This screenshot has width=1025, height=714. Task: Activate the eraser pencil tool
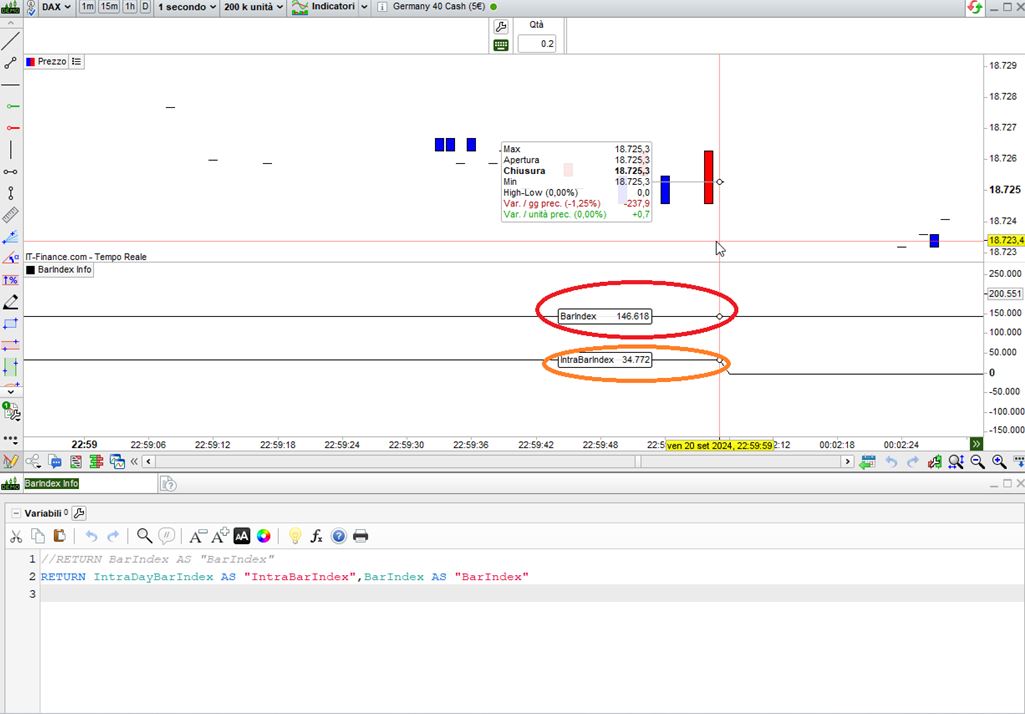(10, 302)
